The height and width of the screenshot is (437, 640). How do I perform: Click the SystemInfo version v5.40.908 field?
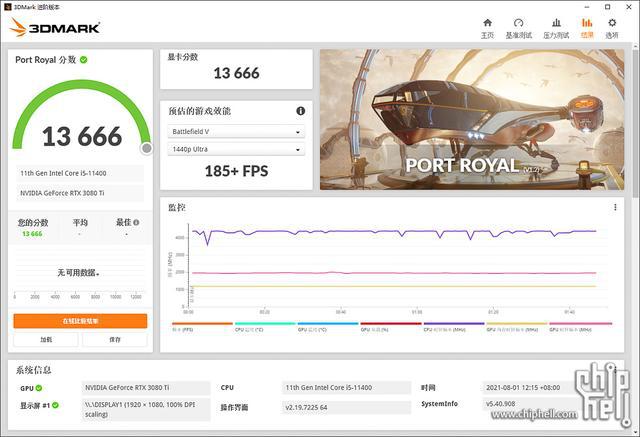(531, 404)
